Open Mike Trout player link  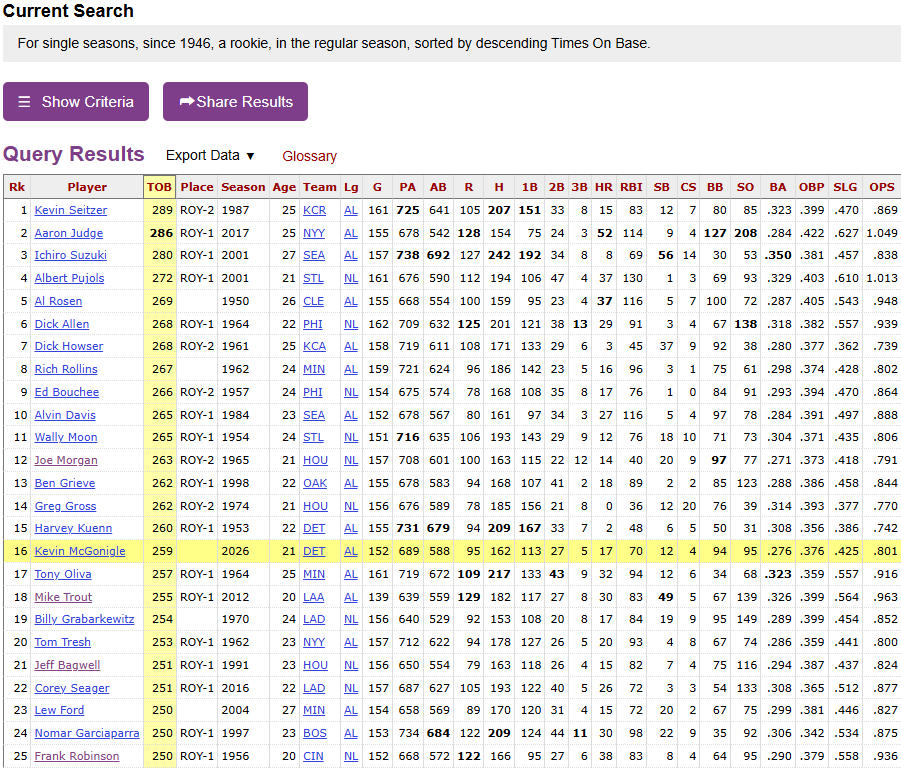click(63, 597)
